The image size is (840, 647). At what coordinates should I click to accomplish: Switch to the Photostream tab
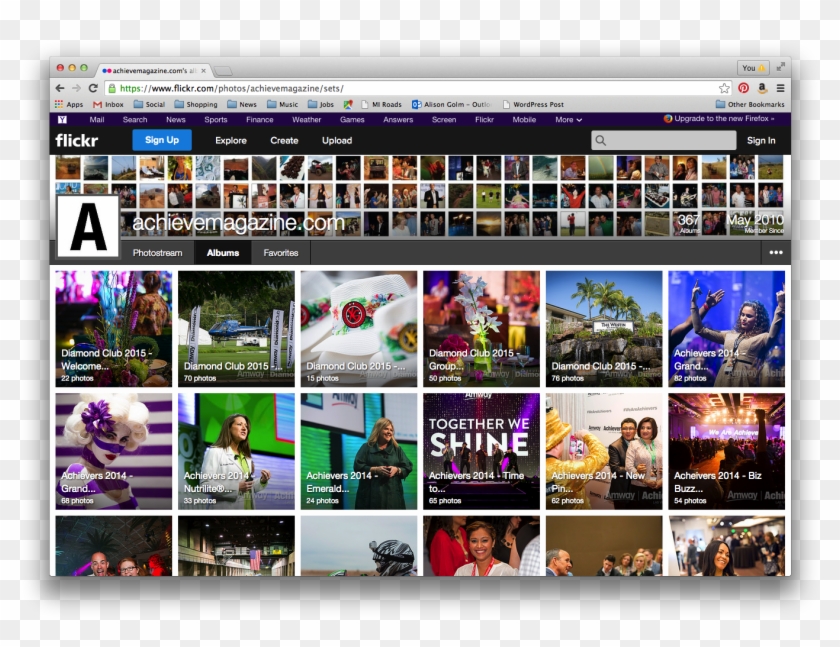click(157, 253)
